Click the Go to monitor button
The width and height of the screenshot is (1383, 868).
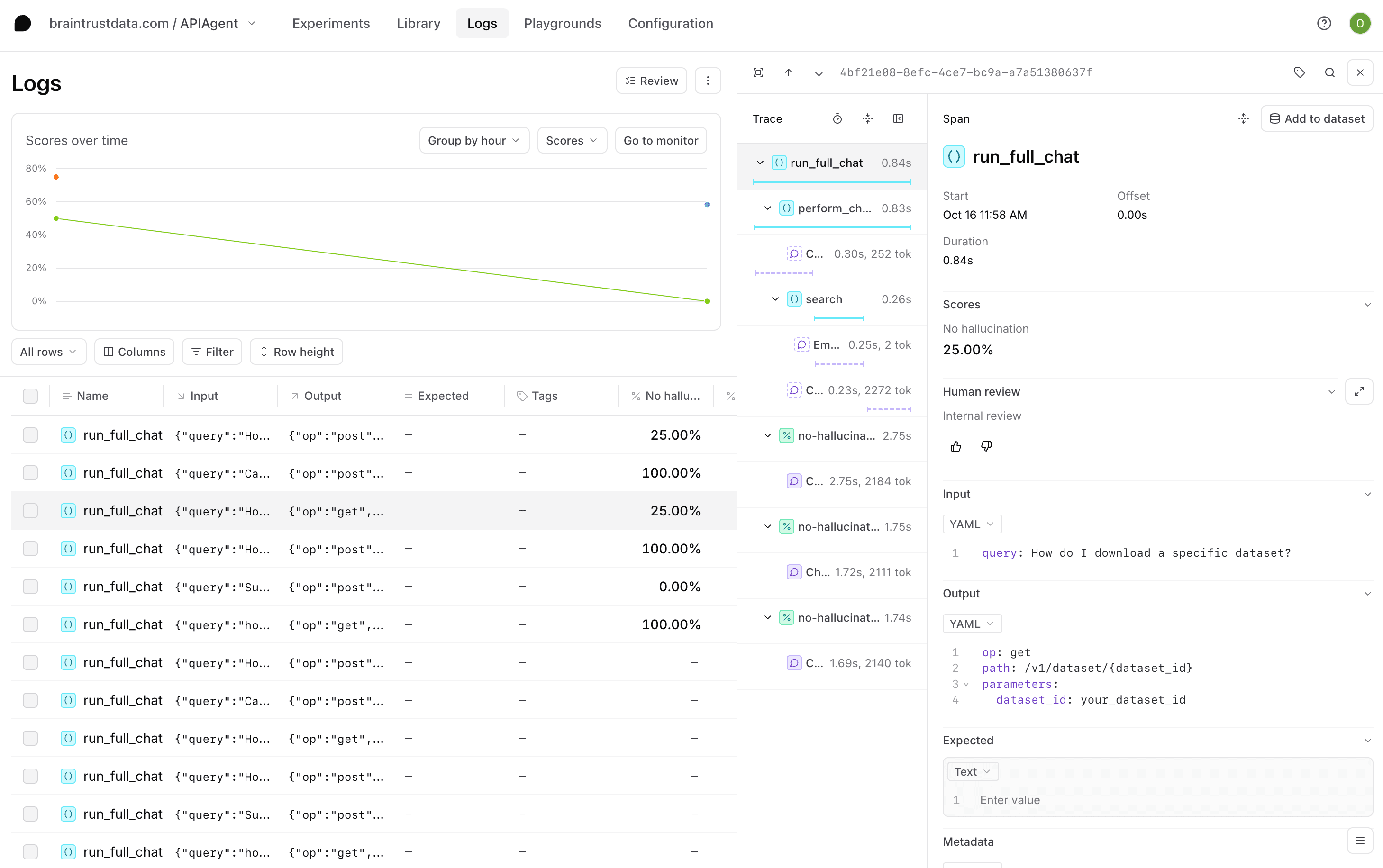(x=661, y=140)
